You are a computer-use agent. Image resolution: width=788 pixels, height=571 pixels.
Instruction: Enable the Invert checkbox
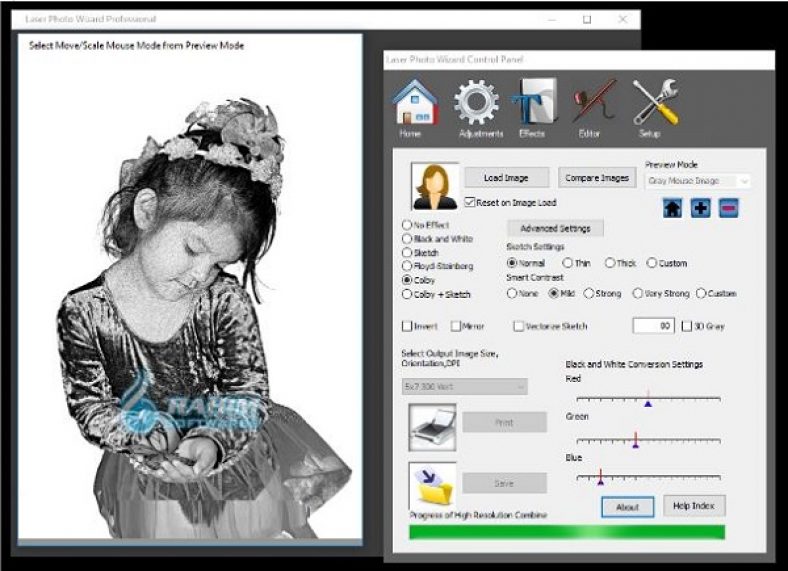point(407,326)
